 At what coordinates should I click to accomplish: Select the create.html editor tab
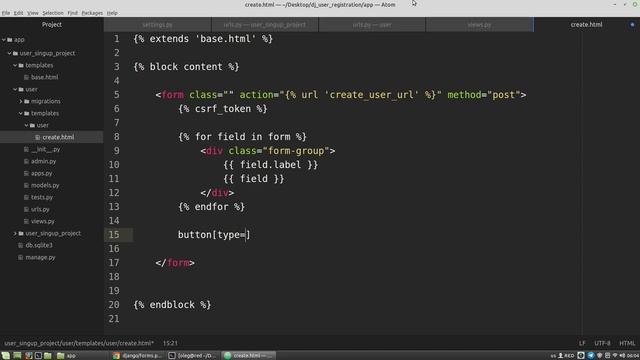[x=586, y=24]
